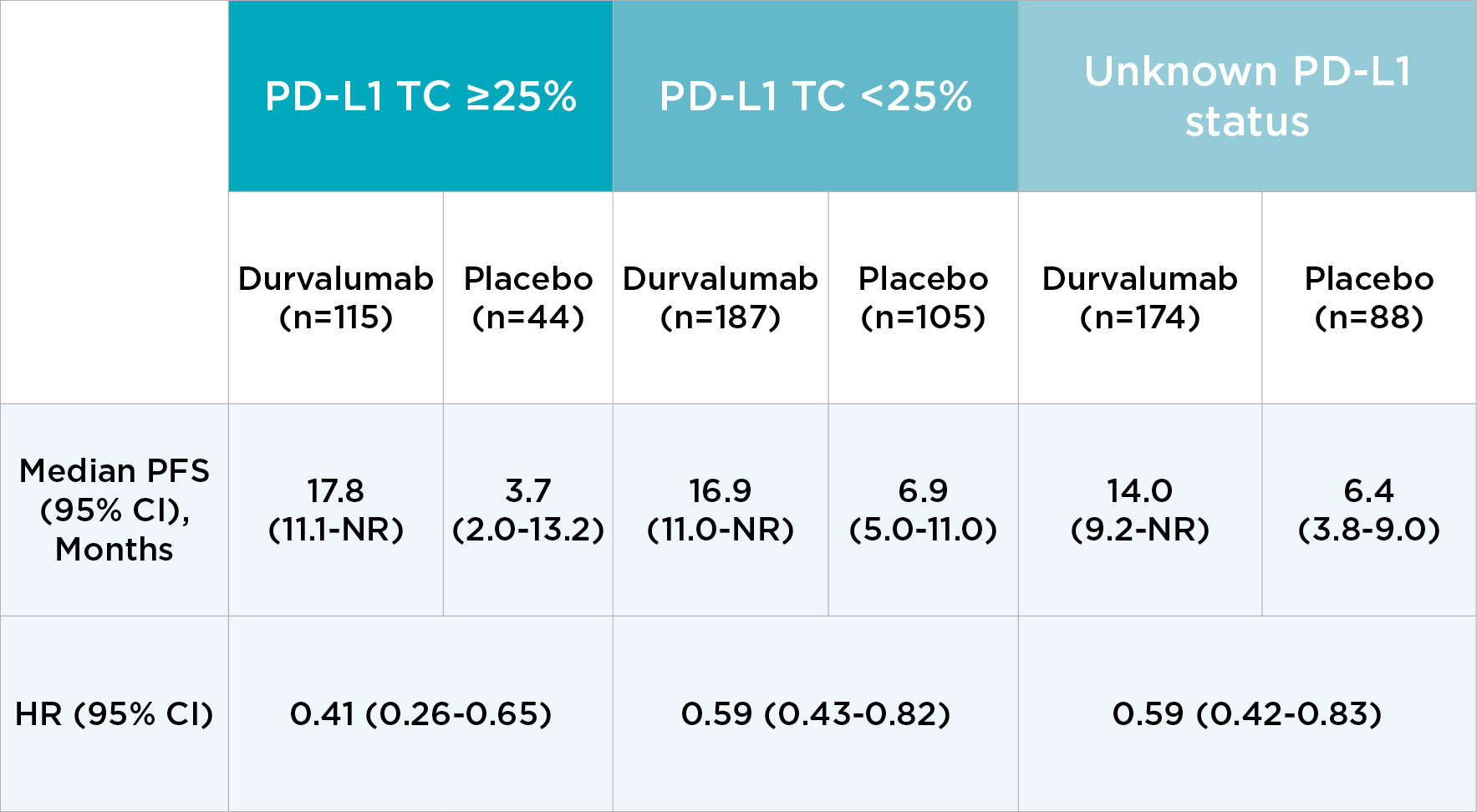Select the 6.4 (3.8-9.0) cell
Viewport: 1477px width, 812px height.
pyautogui.click(x=1369, y=510)
